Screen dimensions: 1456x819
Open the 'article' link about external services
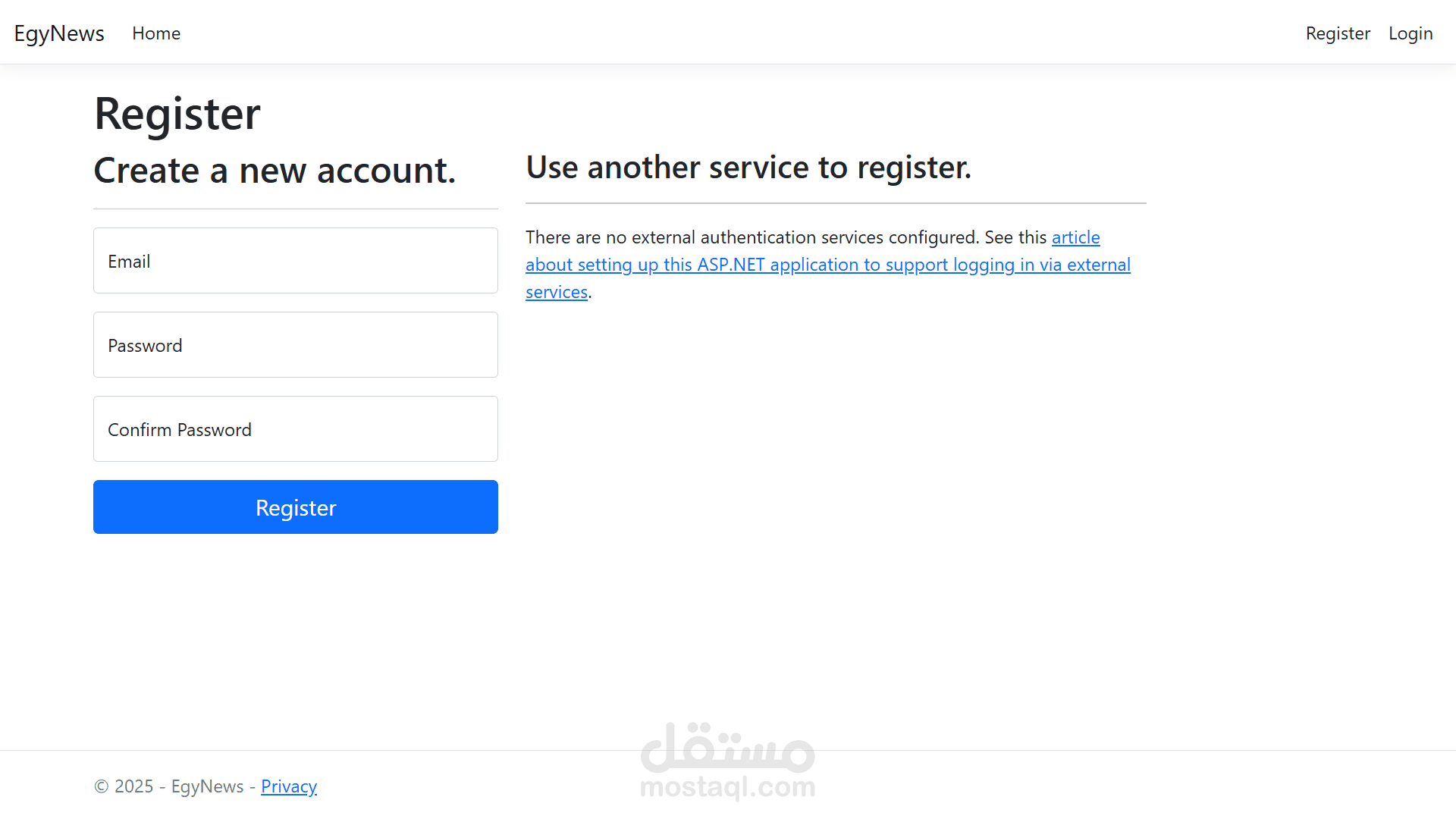1075,237
